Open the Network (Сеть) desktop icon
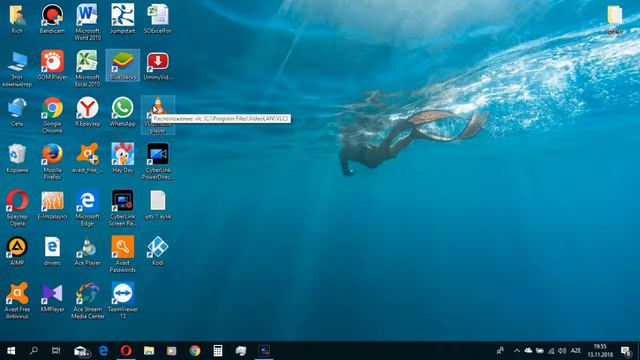The image size is (640, 360). tap(17, 112)
